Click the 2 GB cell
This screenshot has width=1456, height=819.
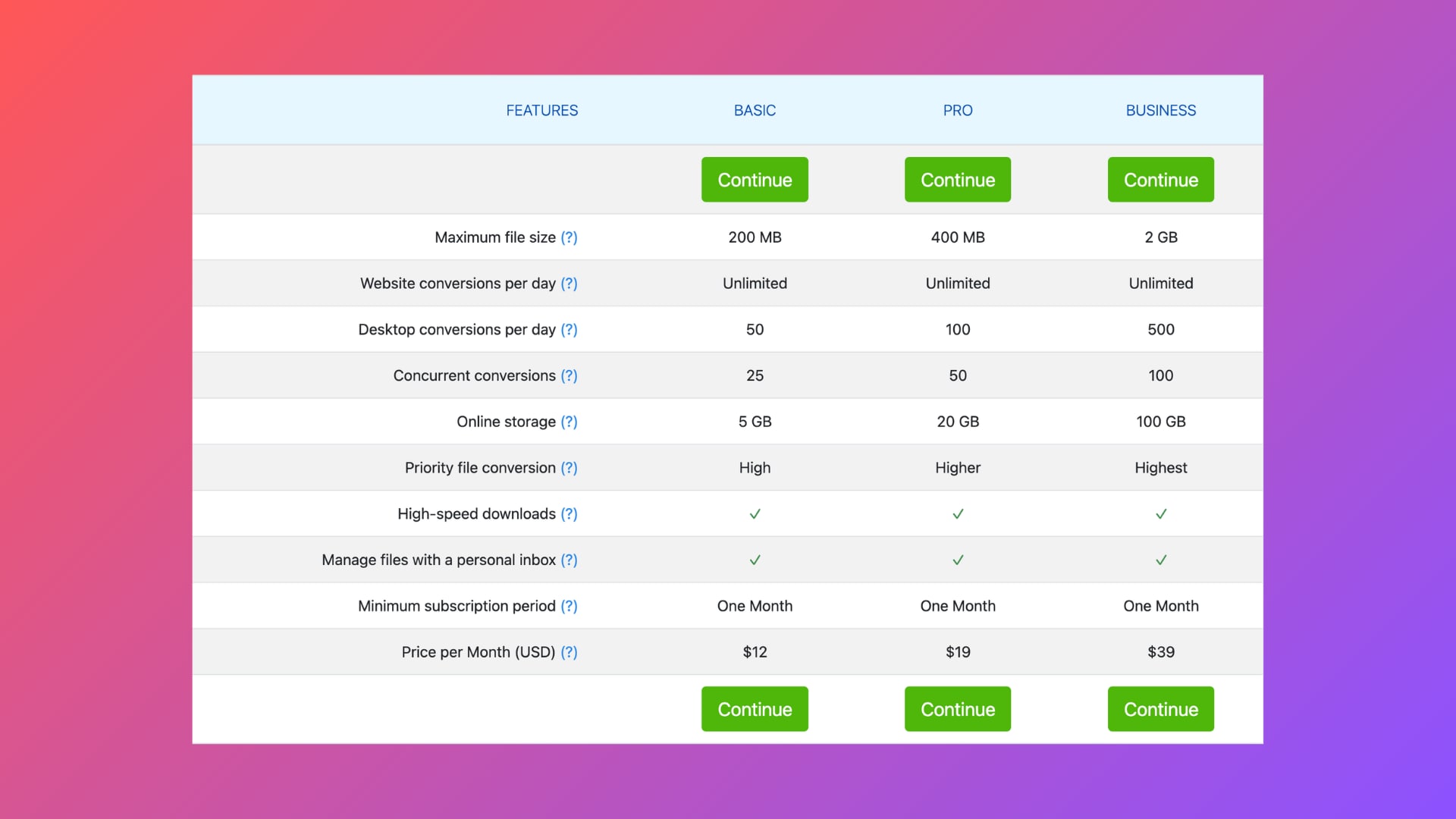(1161, 237)
